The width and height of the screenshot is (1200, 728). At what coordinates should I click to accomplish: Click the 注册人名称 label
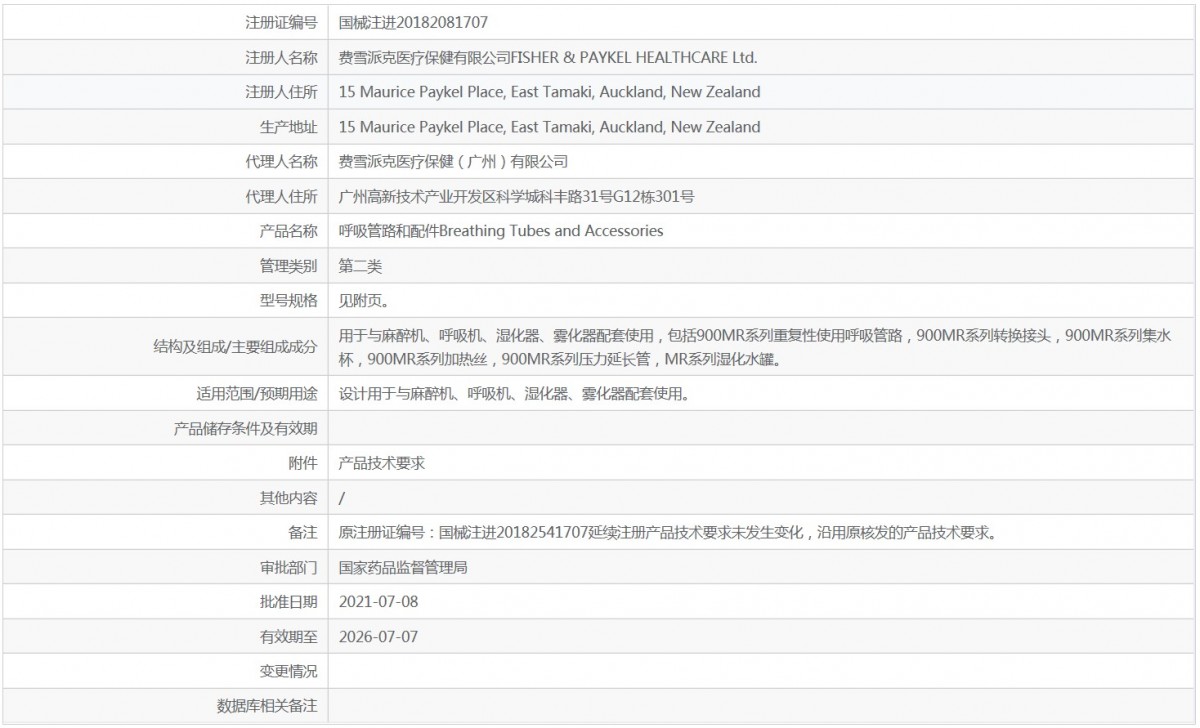[281, 57]
